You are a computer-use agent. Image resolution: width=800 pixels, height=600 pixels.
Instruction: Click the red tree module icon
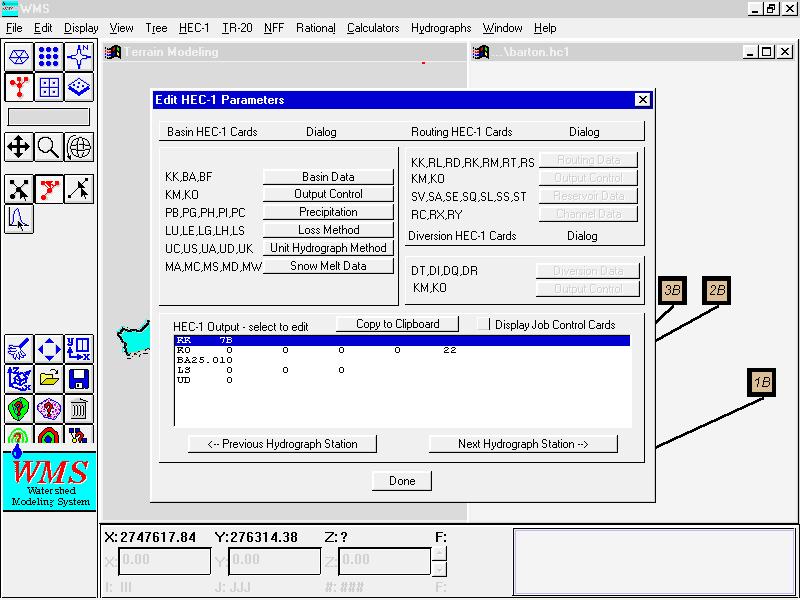pos(18,87)
